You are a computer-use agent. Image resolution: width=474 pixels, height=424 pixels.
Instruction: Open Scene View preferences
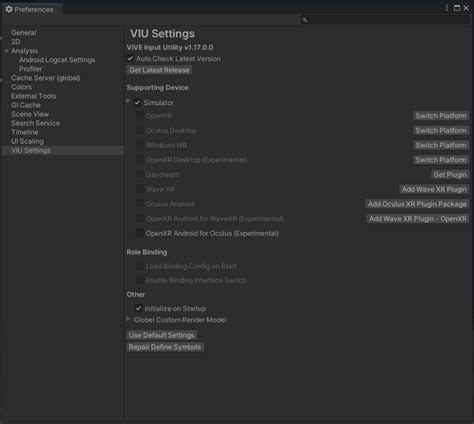[30, 114]
